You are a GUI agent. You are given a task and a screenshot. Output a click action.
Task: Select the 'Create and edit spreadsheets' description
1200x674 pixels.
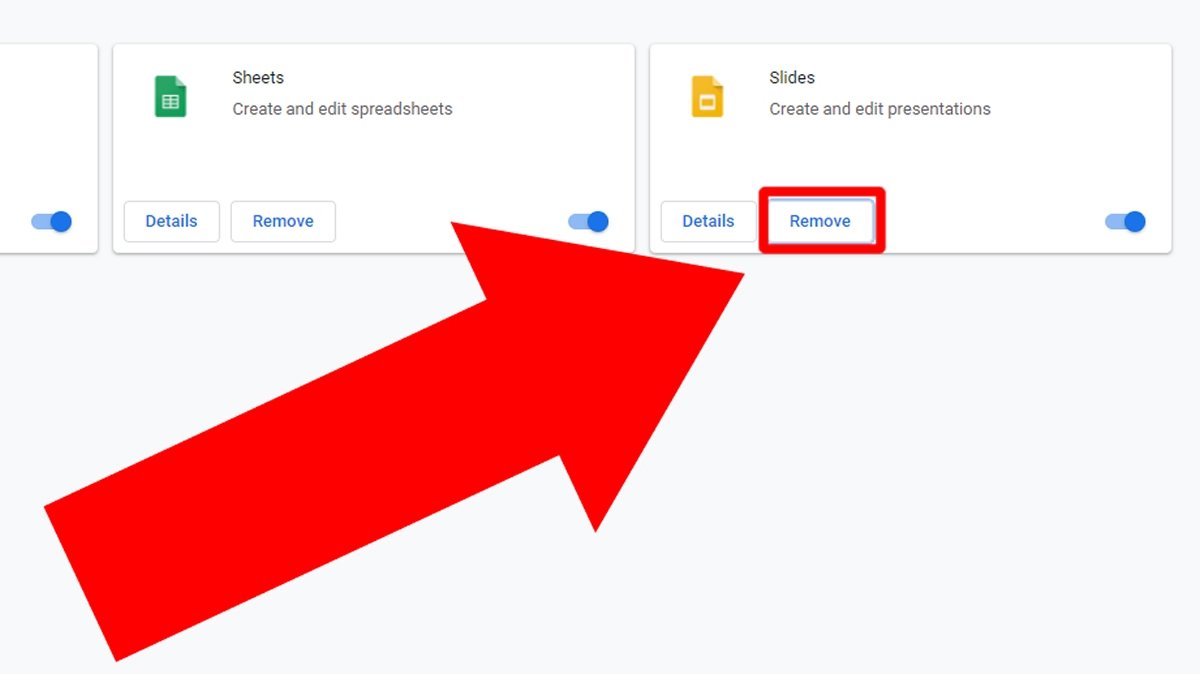coord(342,109)
